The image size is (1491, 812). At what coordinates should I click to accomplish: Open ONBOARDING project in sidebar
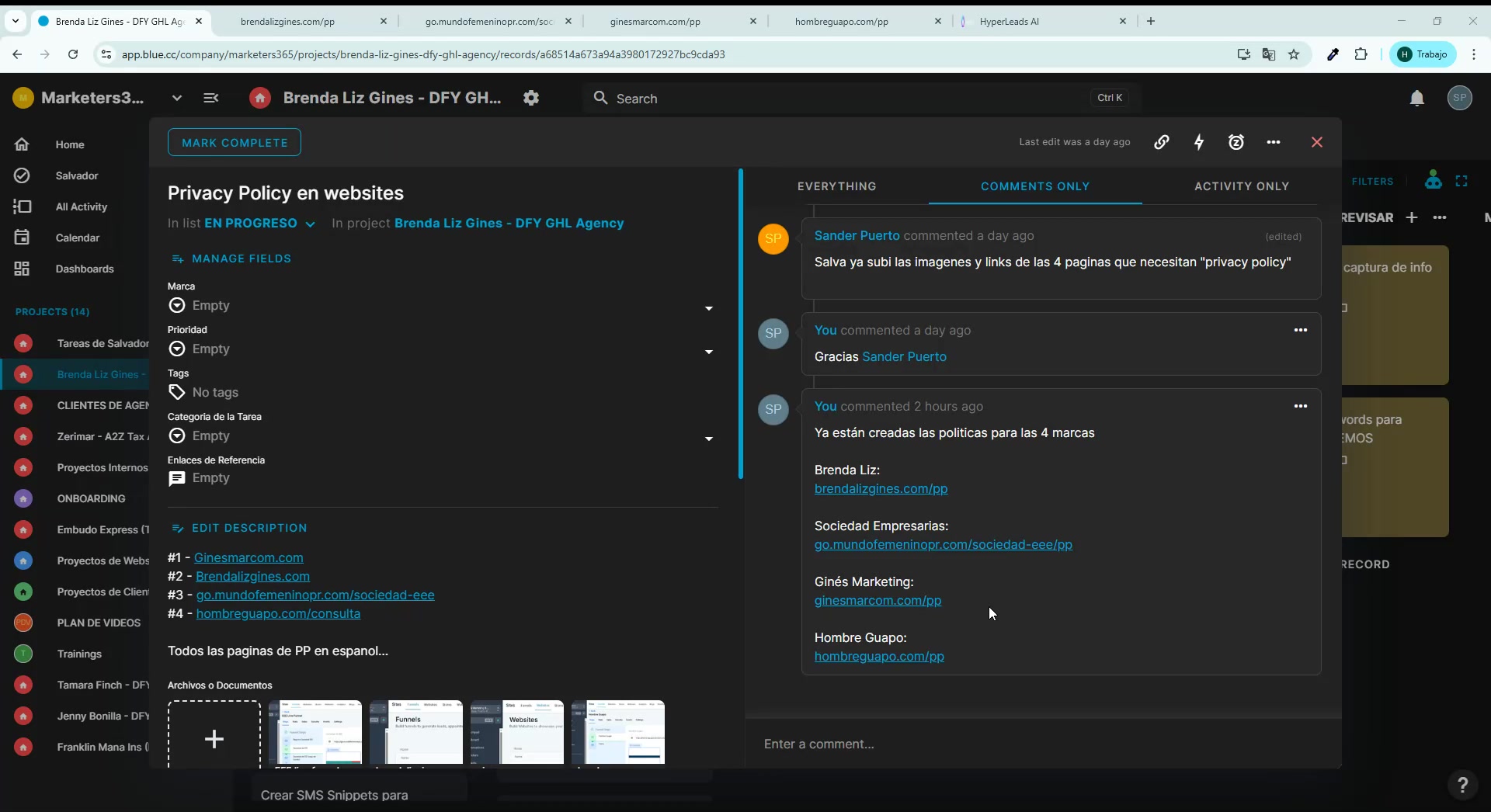[x=90, y=498]
